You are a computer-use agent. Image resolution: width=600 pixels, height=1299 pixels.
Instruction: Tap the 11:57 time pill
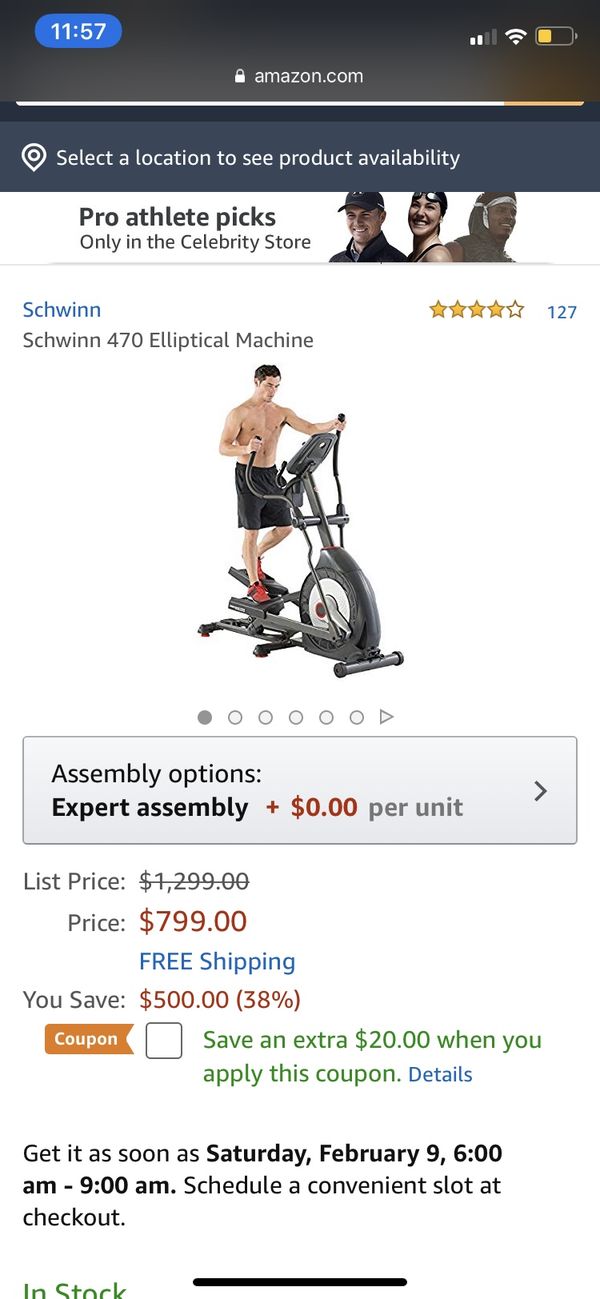(78, 31)
